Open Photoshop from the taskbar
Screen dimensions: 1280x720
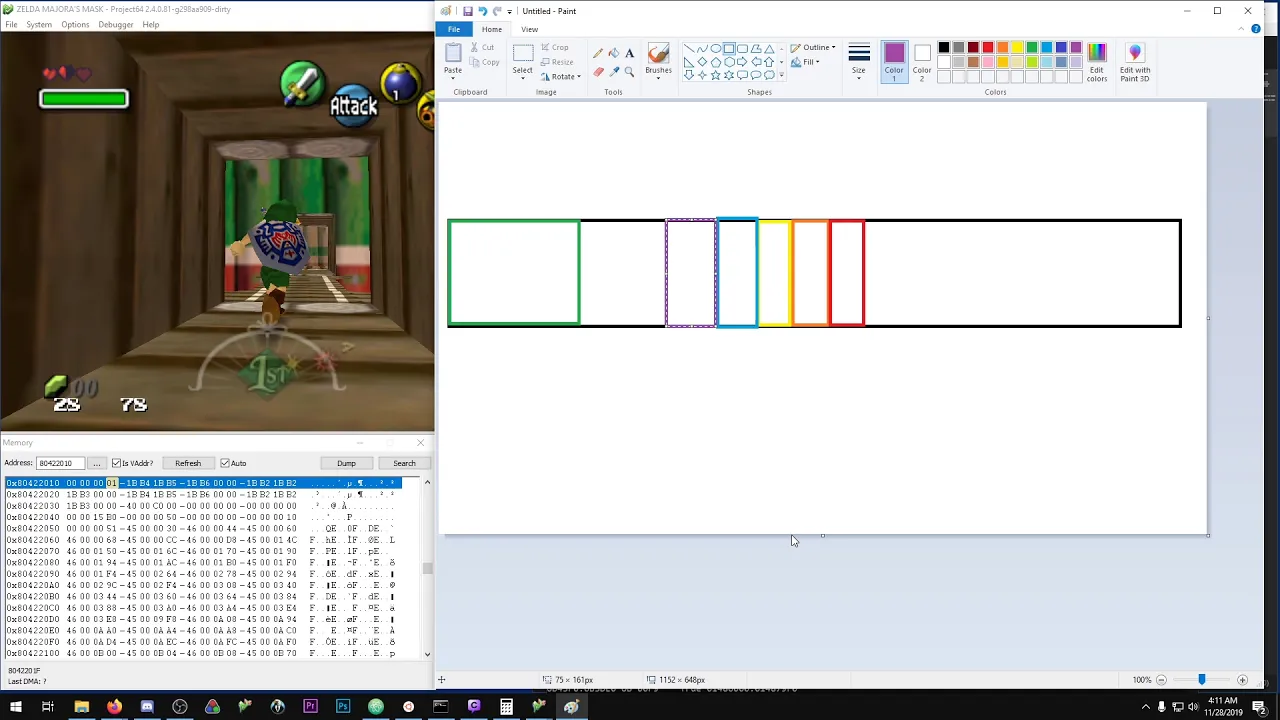(343, 707)
